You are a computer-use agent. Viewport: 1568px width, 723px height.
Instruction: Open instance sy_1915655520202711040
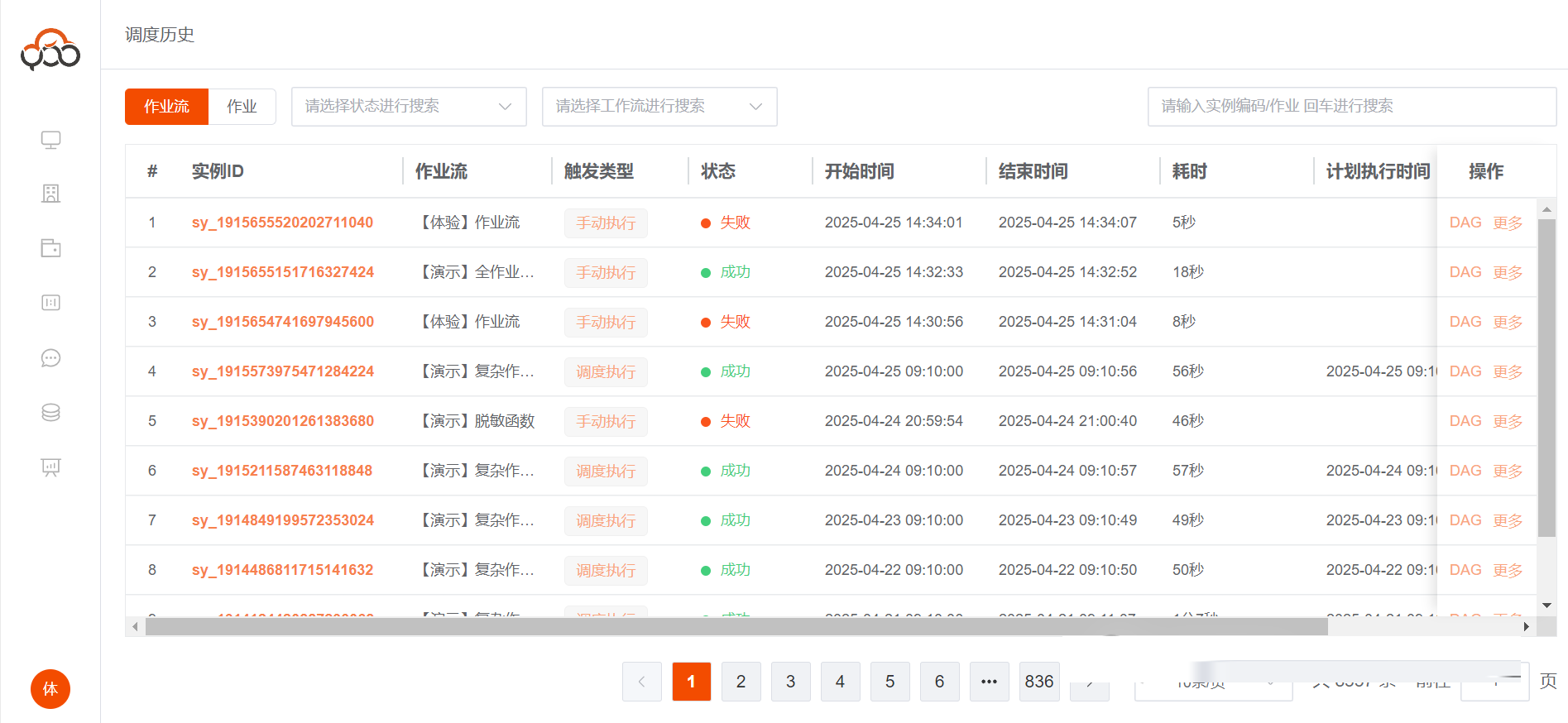[282, 223]
